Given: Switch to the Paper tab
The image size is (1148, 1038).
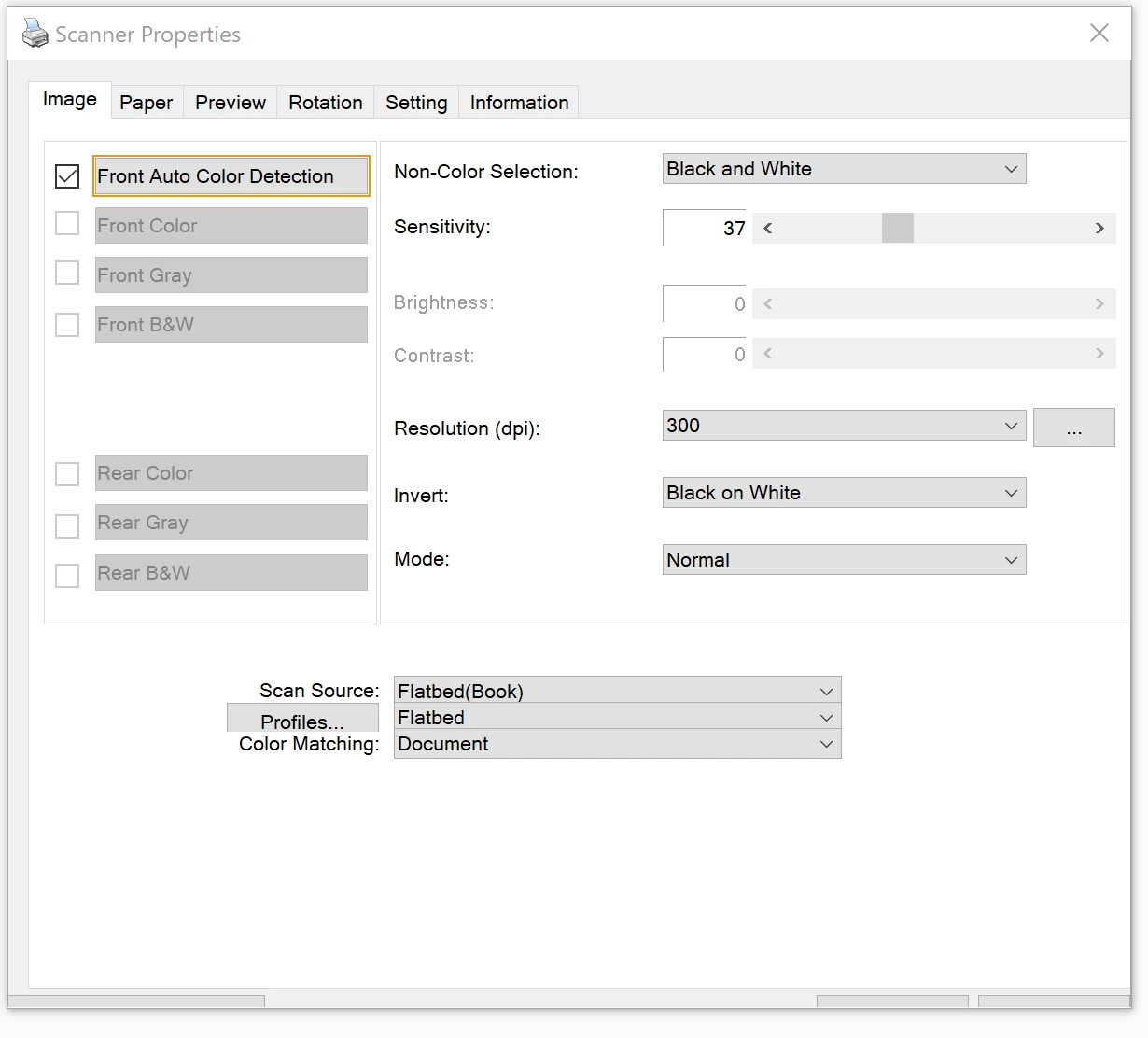Looking at the screenshot, I should [147, 103].
